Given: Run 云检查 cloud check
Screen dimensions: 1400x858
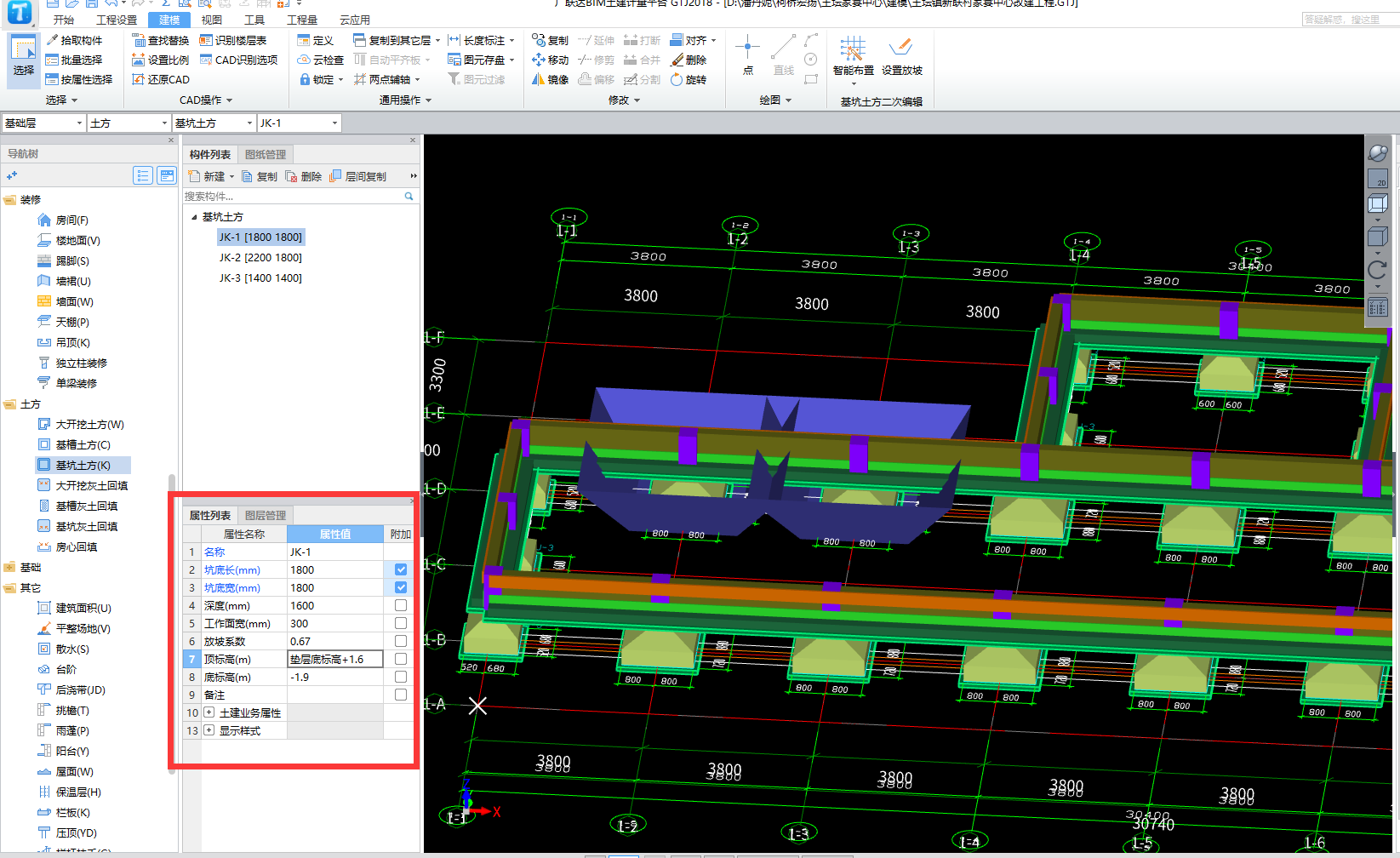Looking at the screenshot, I should pos(321,60).
